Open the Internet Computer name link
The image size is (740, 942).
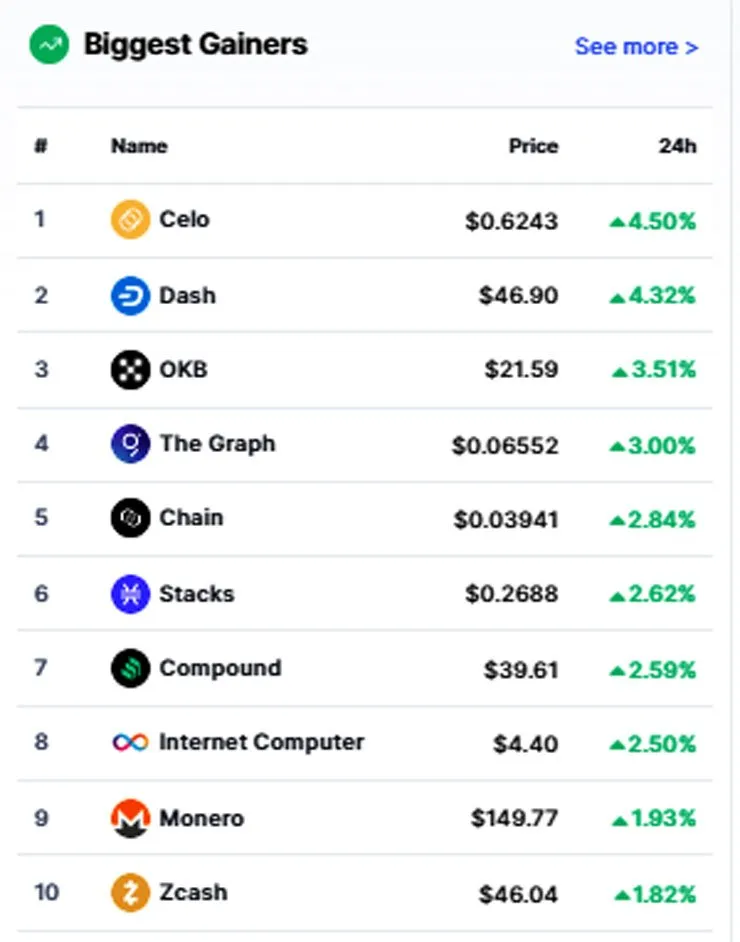pyautogui.click(x=261, y=743)
